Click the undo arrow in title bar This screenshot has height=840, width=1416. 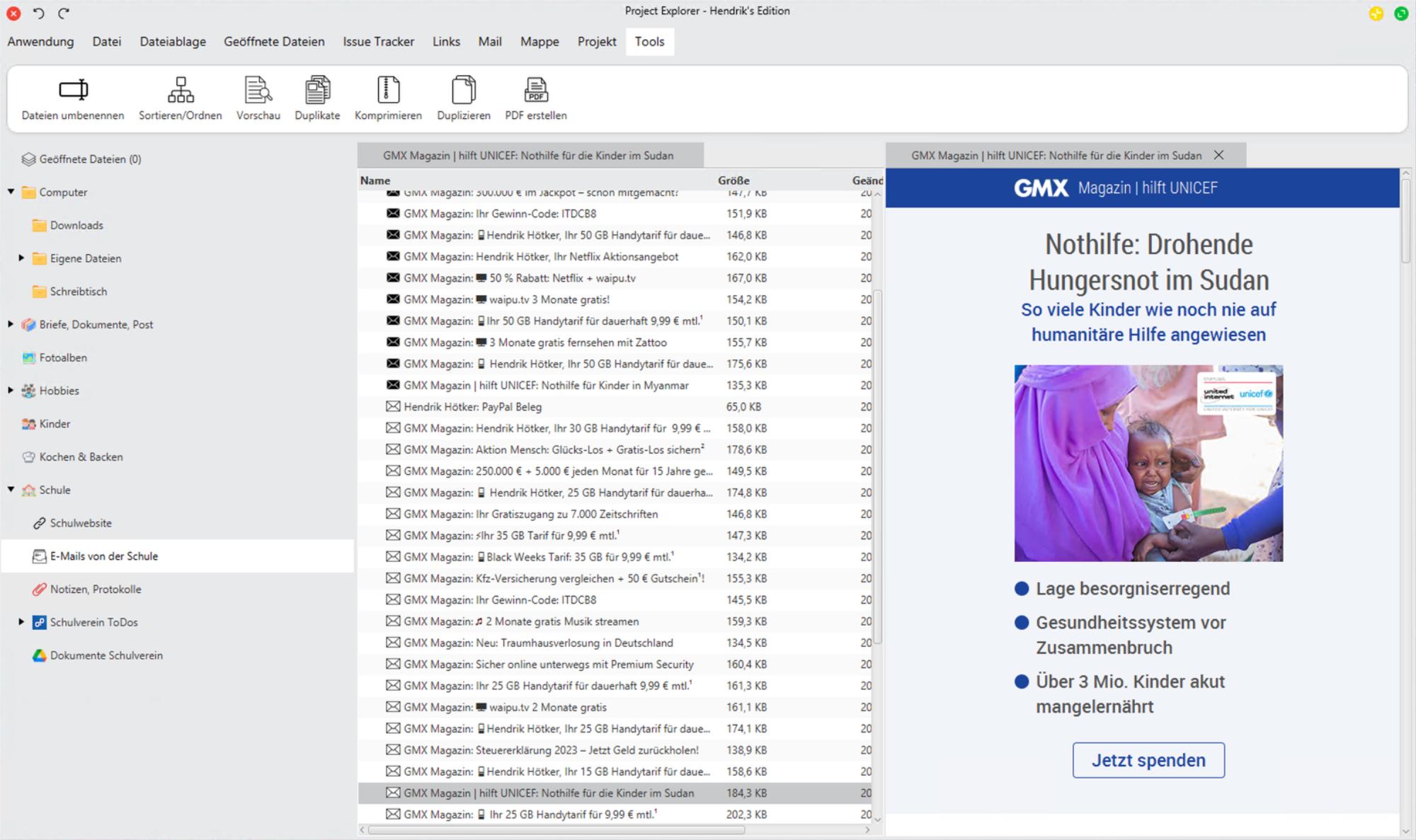(x=38, y=13)
